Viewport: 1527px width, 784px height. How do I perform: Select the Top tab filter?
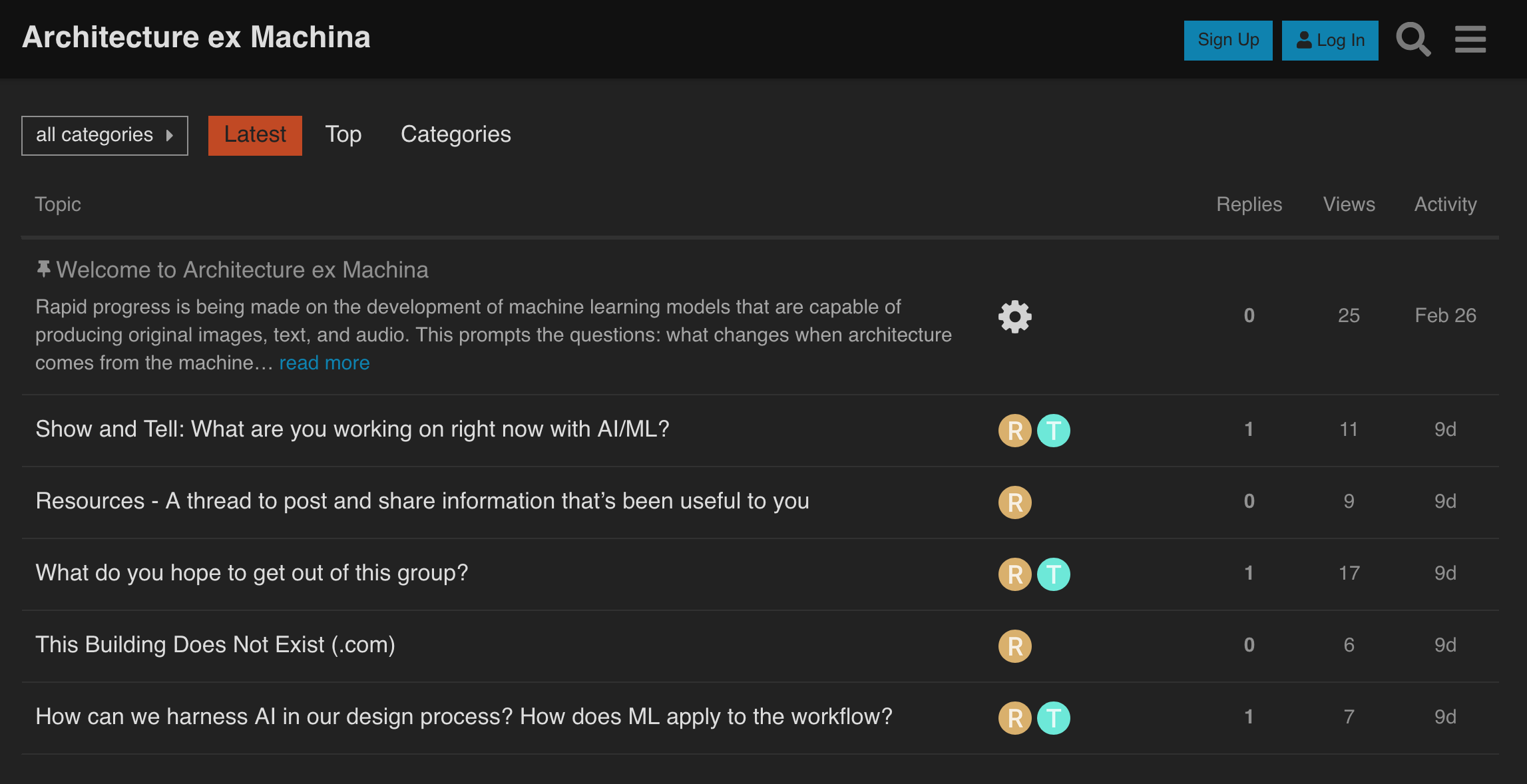(x=343, y=134)
